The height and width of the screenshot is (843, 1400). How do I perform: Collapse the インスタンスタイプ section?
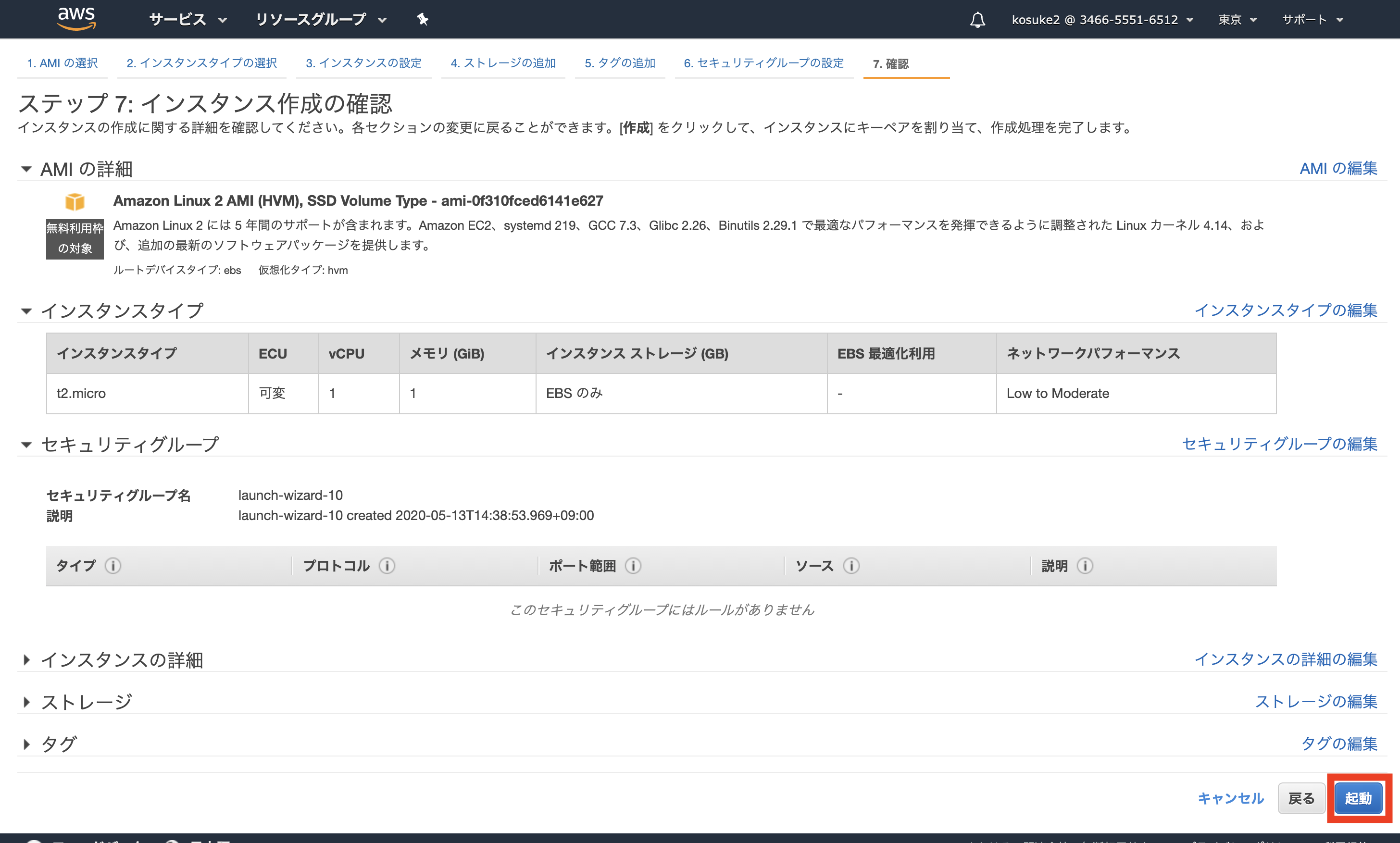(26, 311)
